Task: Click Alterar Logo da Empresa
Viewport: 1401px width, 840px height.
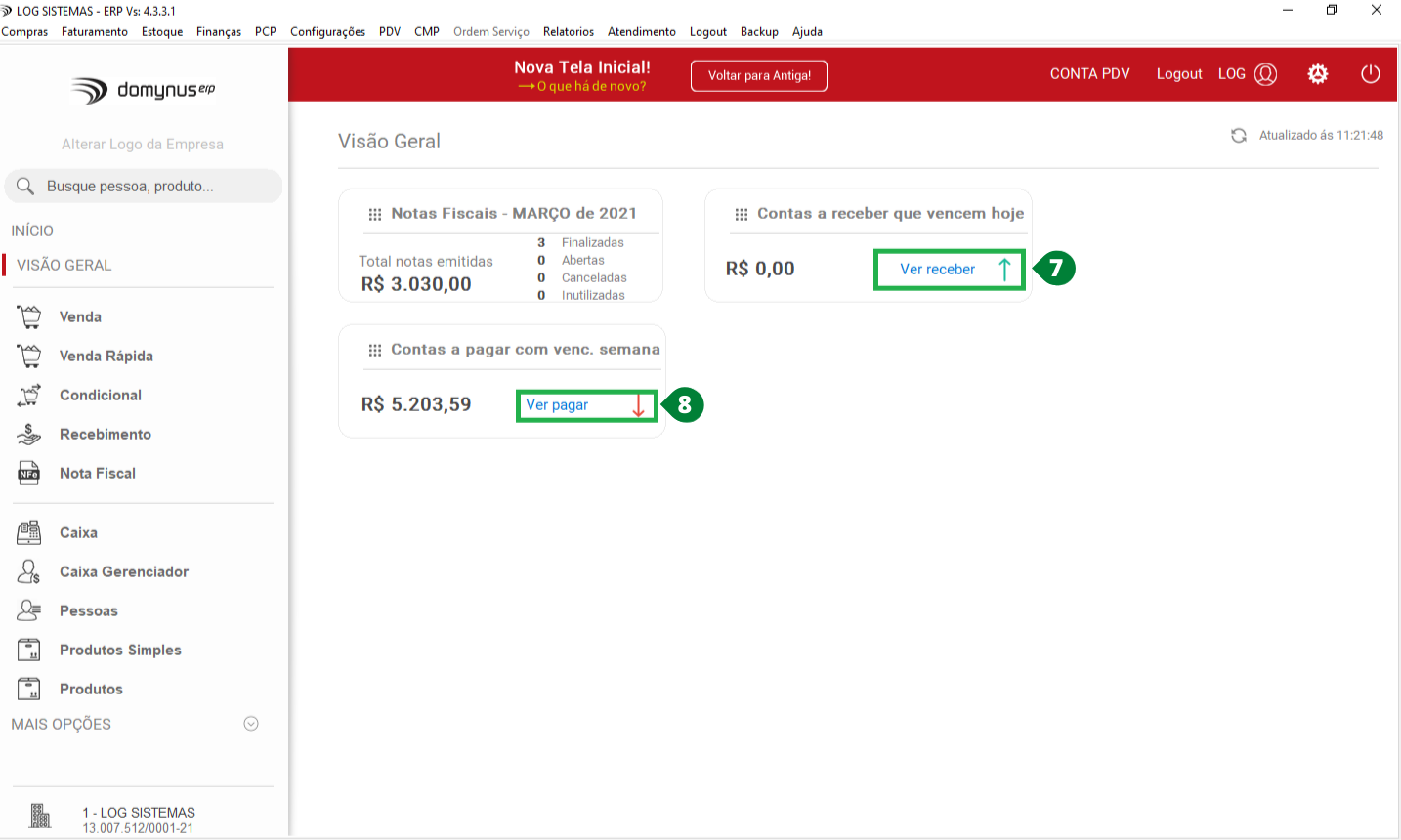Action: (143, 144)
